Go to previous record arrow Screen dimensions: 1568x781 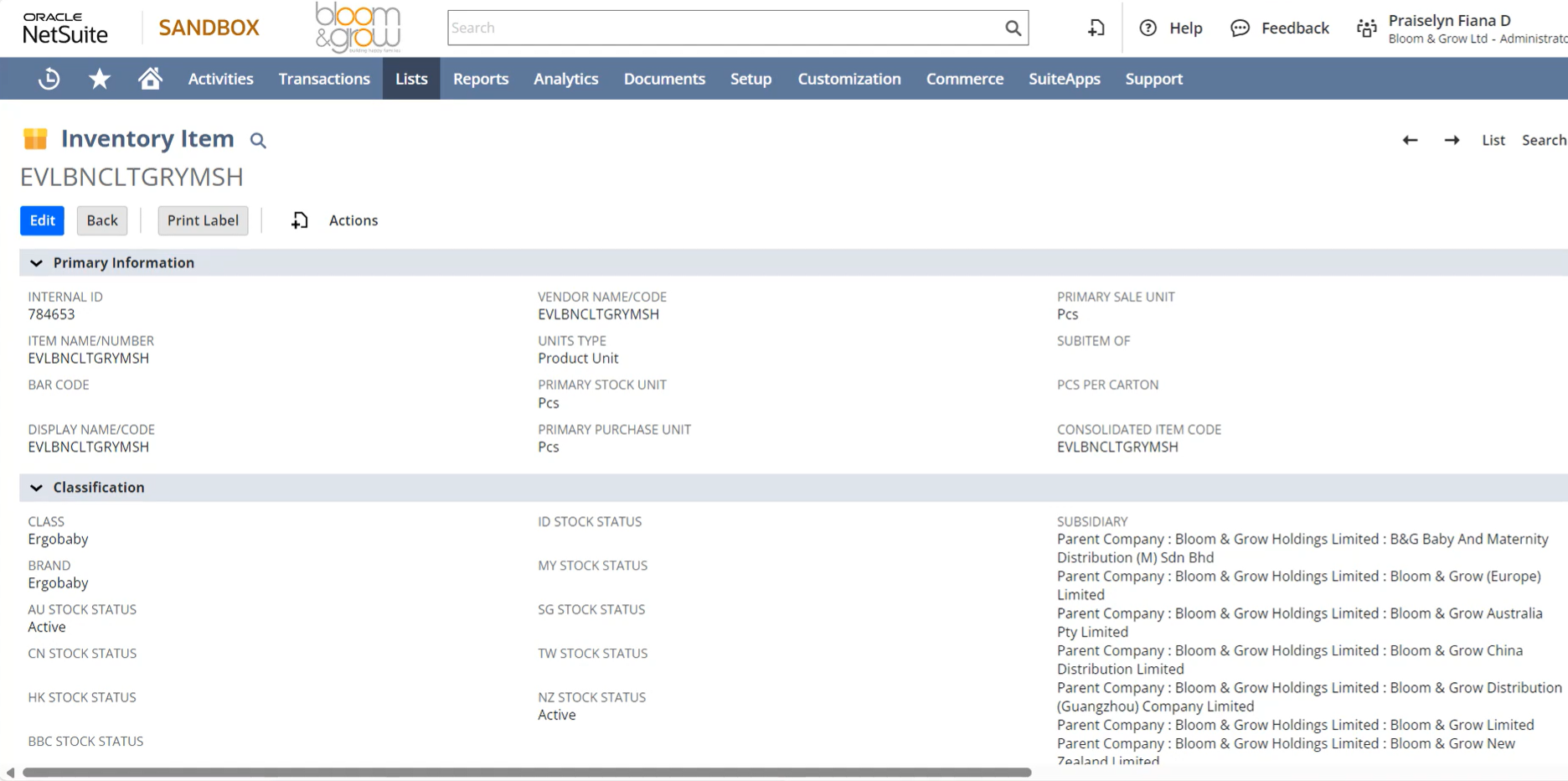[1411, 140]
